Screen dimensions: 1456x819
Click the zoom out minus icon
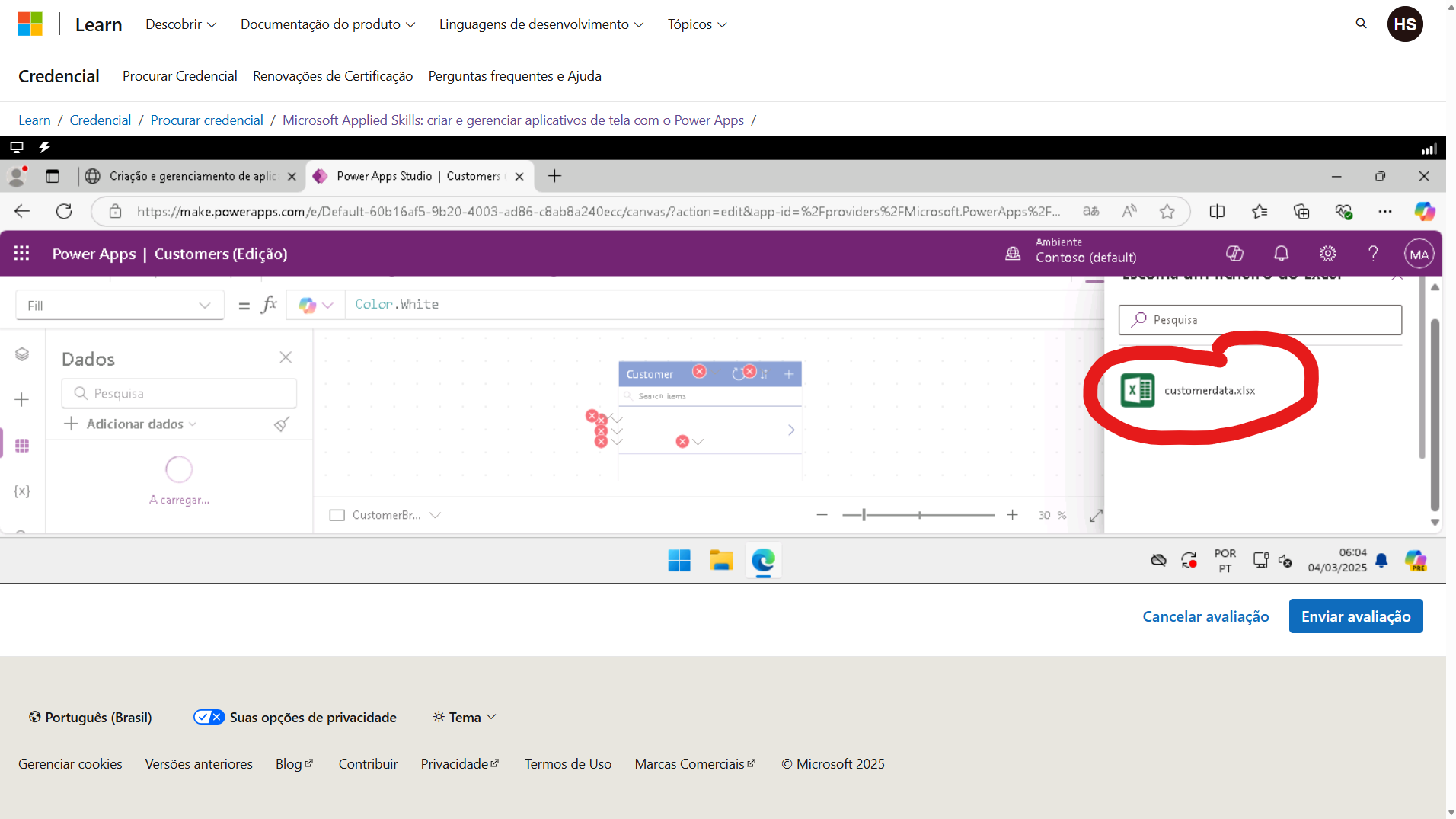click(x=822, y=516)
